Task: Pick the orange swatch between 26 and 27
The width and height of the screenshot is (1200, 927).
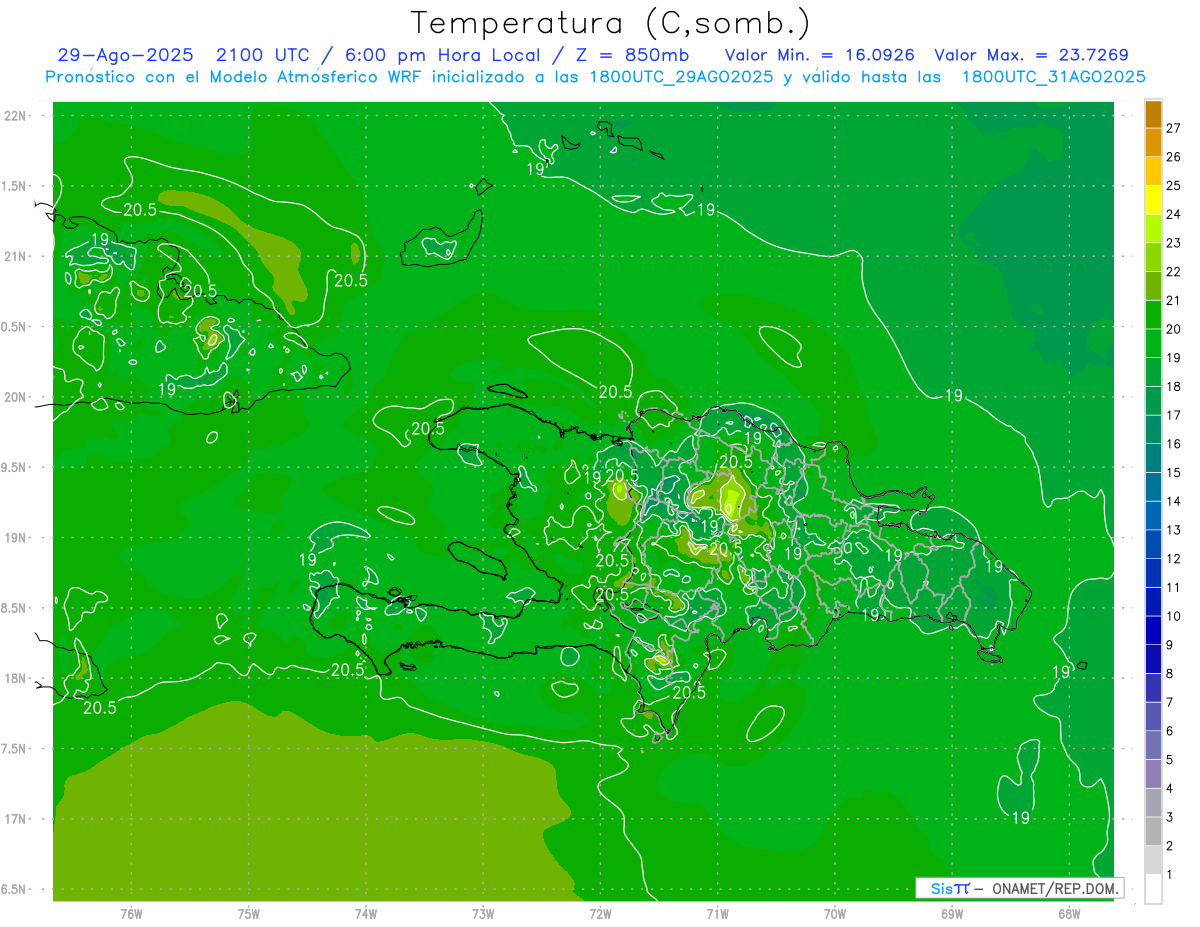Action: tap(1153, 142)
